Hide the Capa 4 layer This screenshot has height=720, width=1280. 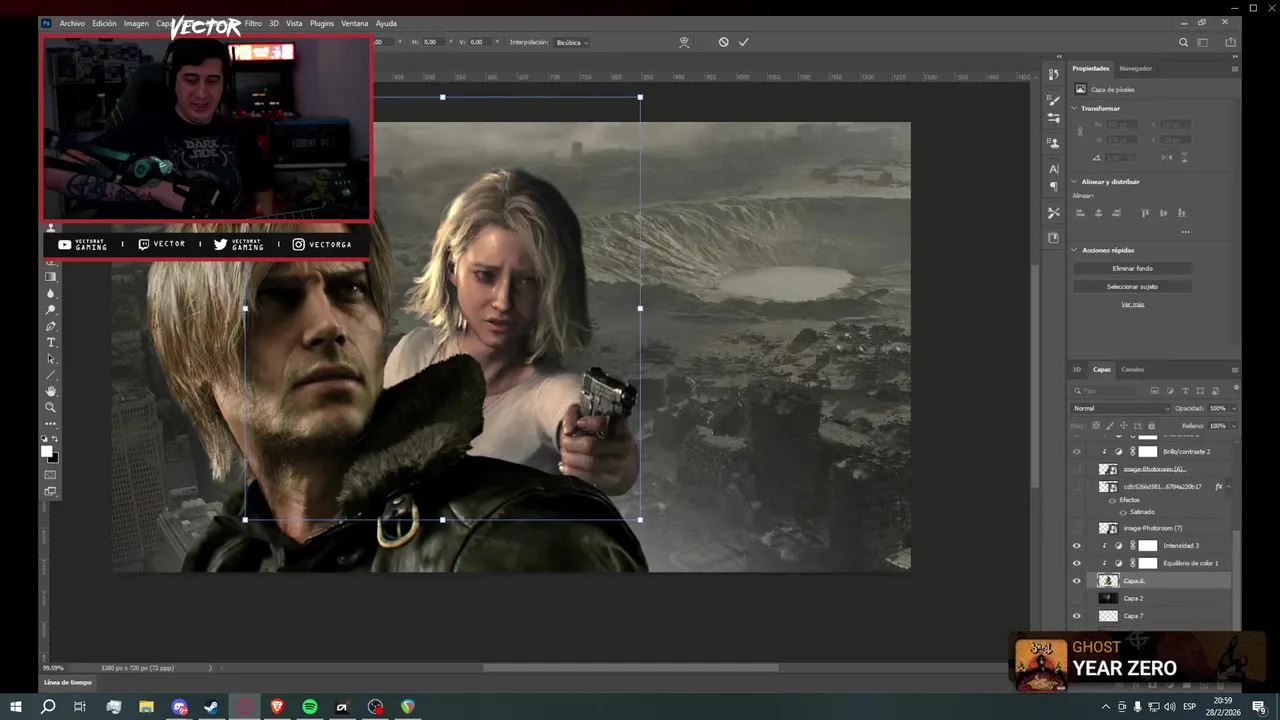[1077, 581]
